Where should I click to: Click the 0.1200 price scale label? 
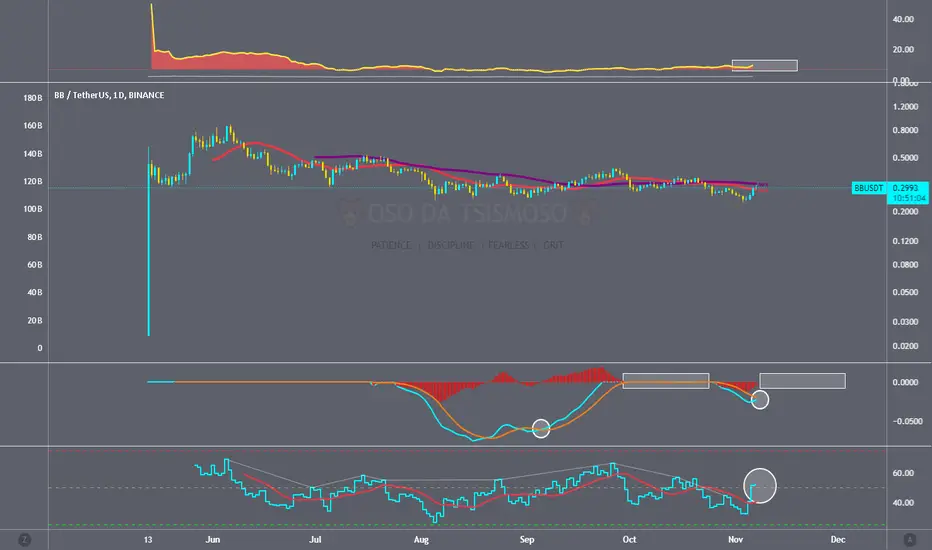click(x=905, y=241)
